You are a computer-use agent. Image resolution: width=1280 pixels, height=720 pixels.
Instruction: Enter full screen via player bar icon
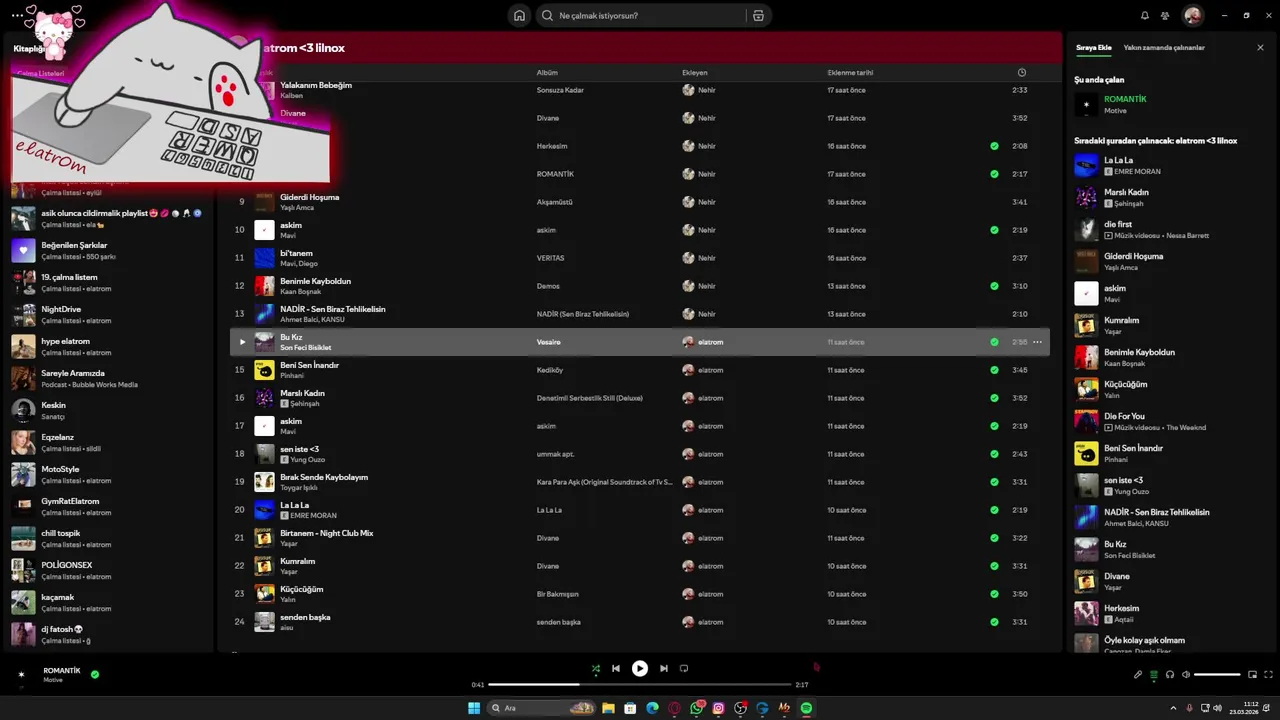pyautogui.click(x=1269, y=675)
